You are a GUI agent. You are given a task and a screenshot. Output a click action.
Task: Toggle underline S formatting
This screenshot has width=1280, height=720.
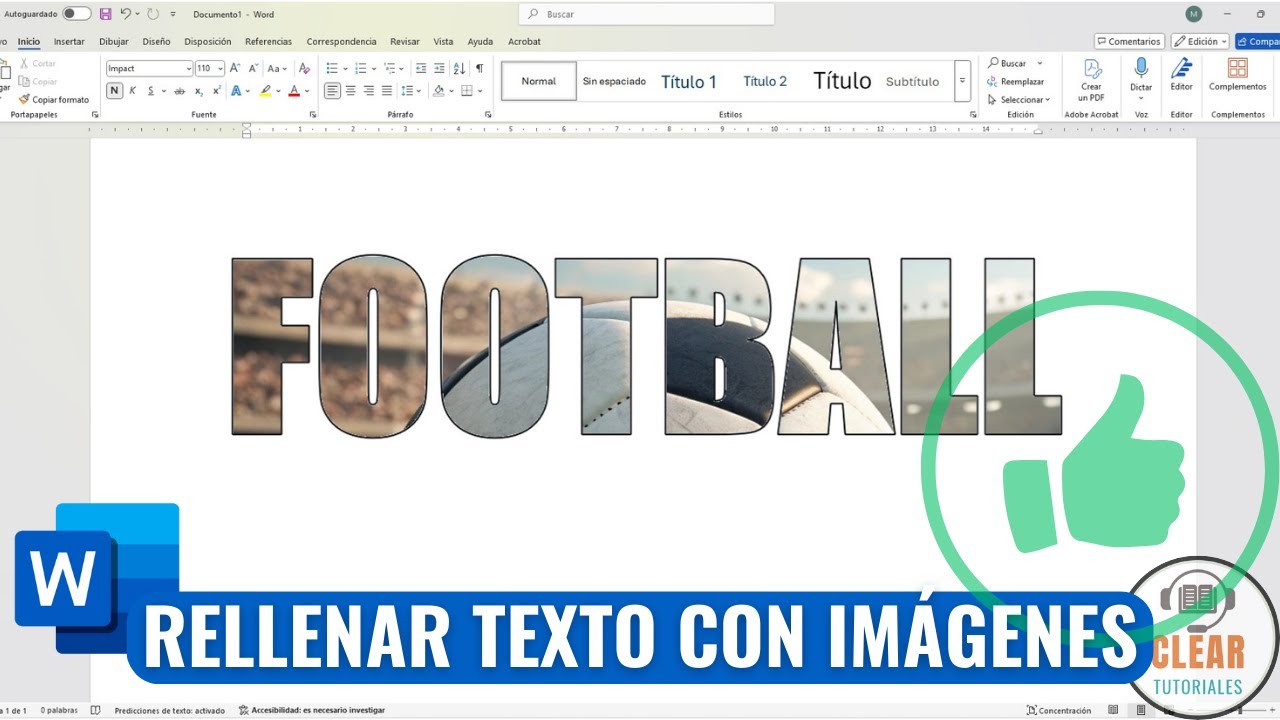pyautogui.click(x=151, y=91)
